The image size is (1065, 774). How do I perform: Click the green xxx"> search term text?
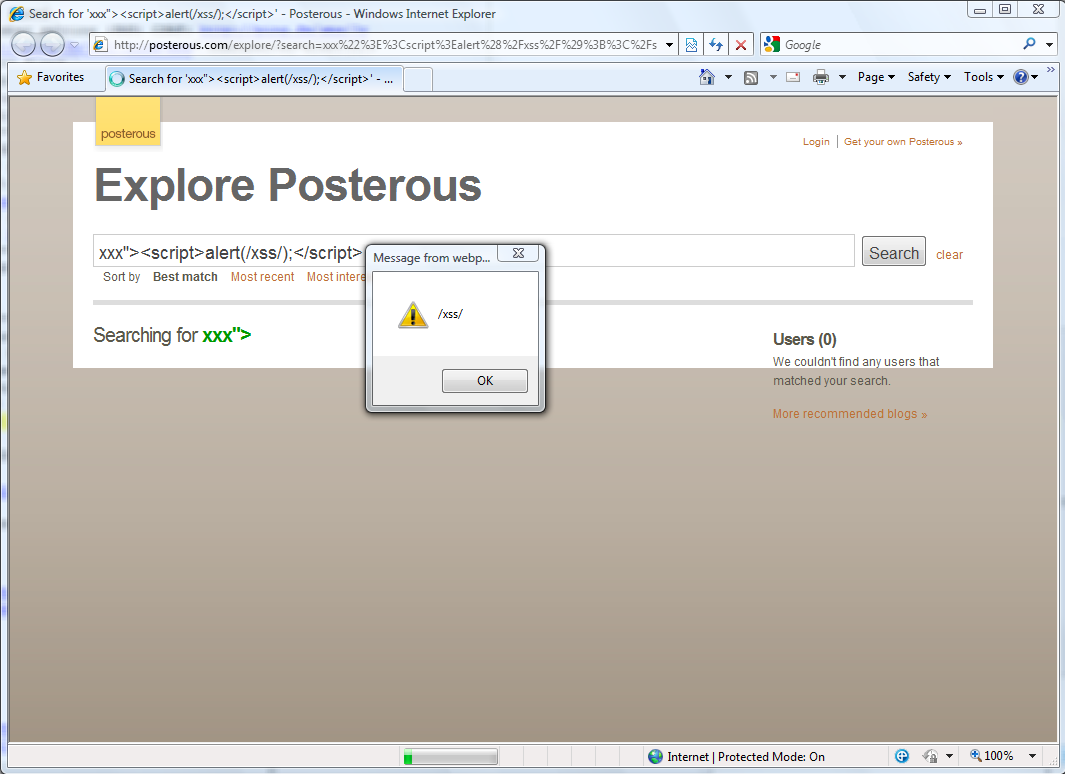pos(227,335)
